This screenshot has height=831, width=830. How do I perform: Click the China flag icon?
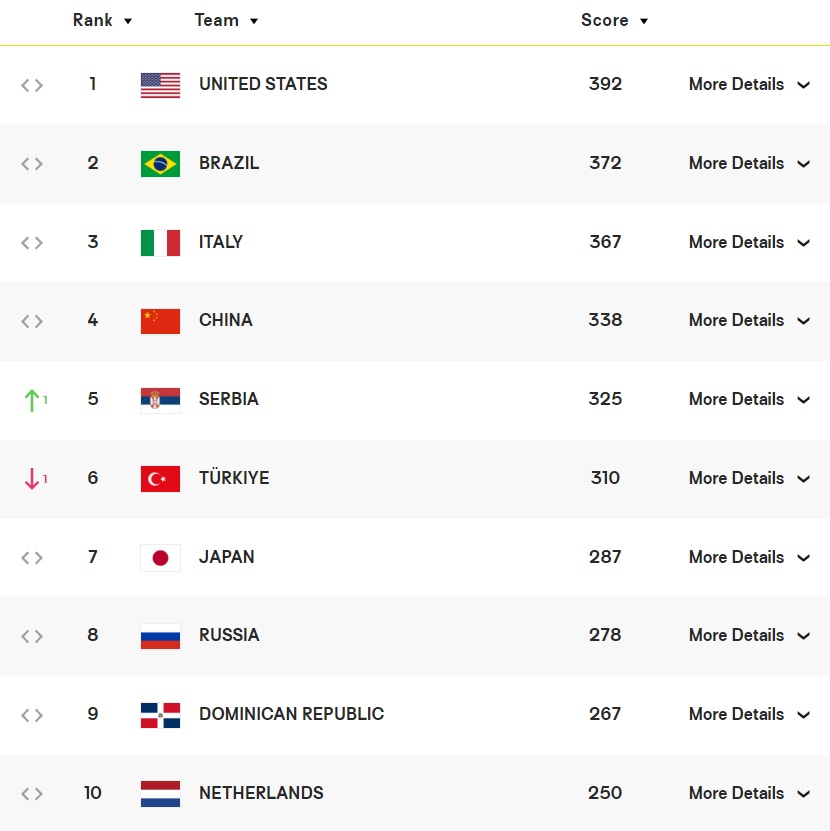[x=160, y=321]
